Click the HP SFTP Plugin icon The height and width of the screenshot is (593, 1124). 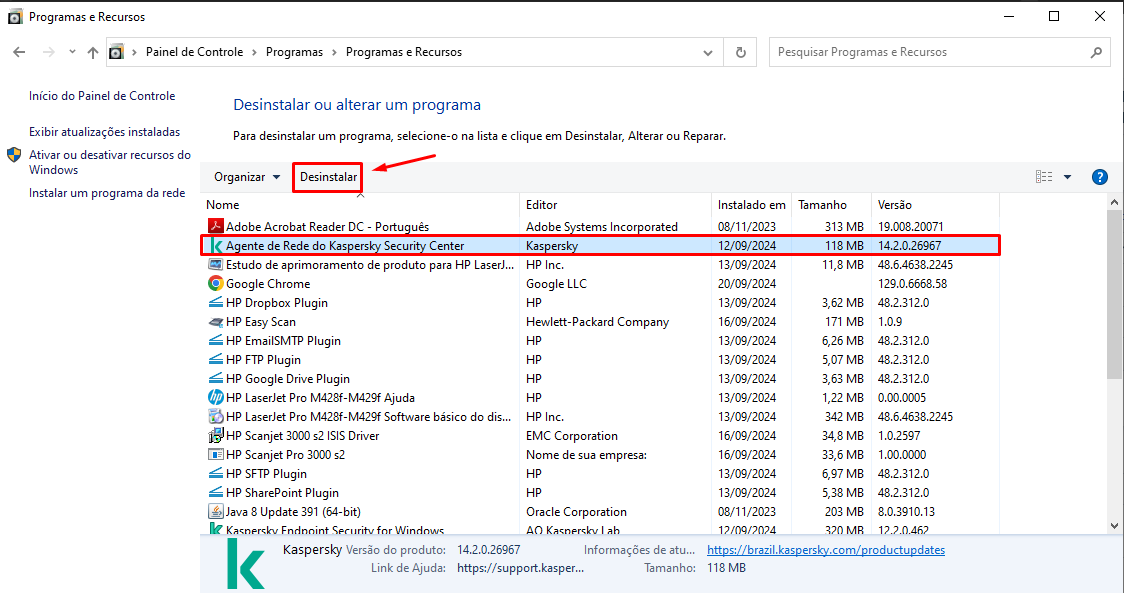click(215, 473)
